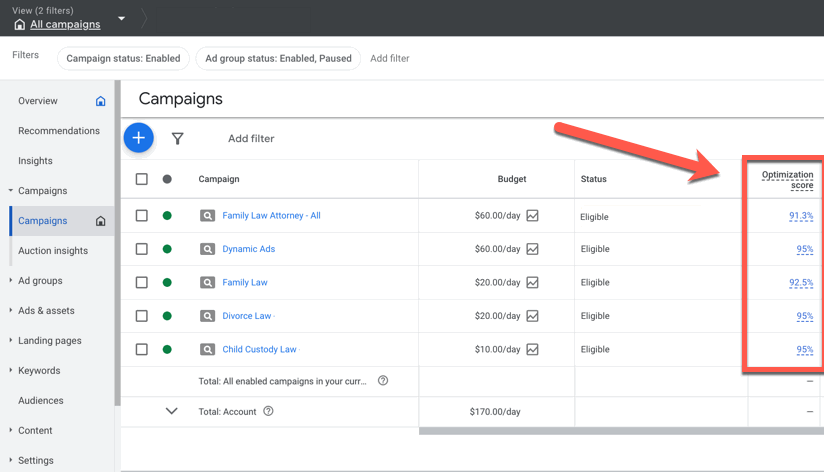The width and height of the screenshot is (824, 472).
Task: Expand the Total: Account row chevron
Action: [171, 411]
